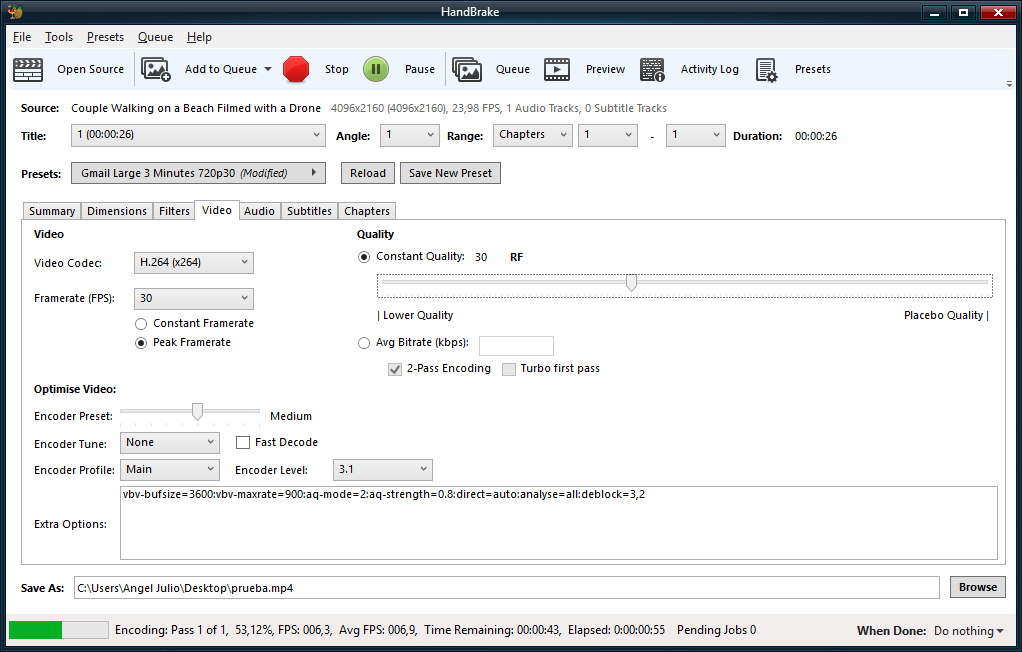Open the Encoder Level dropdown
1022x652 pixels.
tap(384, 470)
